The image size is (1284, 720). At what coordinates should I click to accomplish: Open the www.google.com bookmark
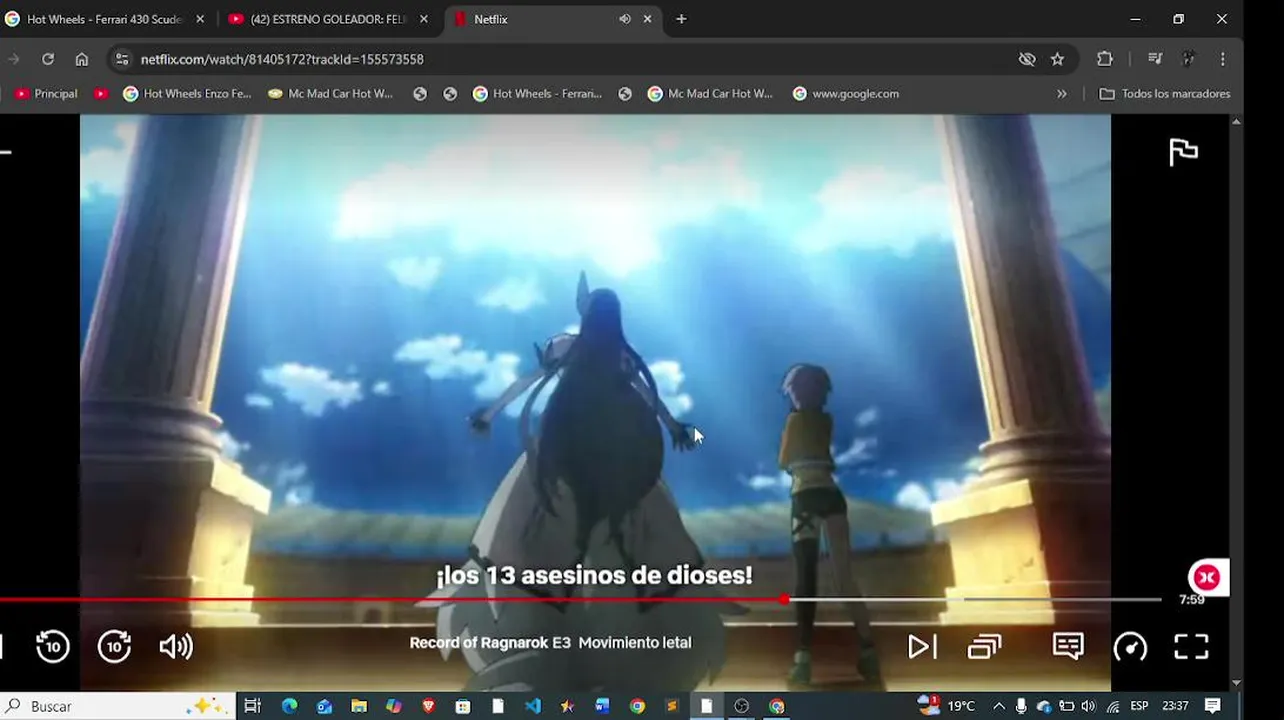(845, 93)
